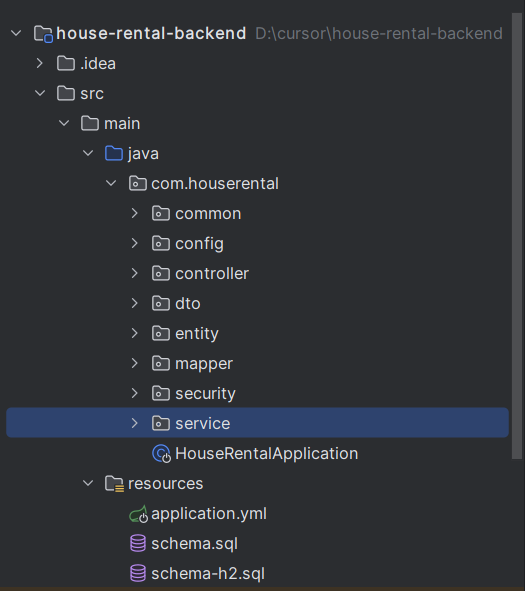The height and width of the screenshot is (591, 525).
Task: Select the config package
Action: click(199, 243)
